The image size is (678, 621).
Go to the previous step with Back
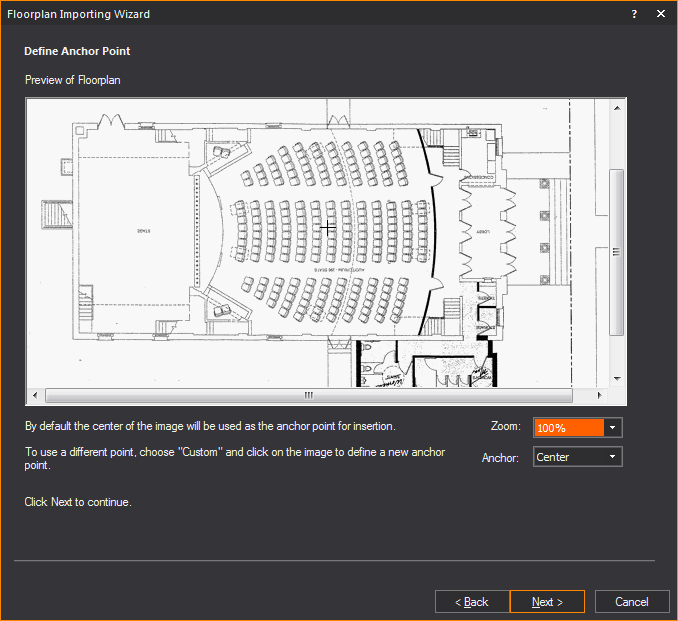pyautogui.click(x=472, y=602)
